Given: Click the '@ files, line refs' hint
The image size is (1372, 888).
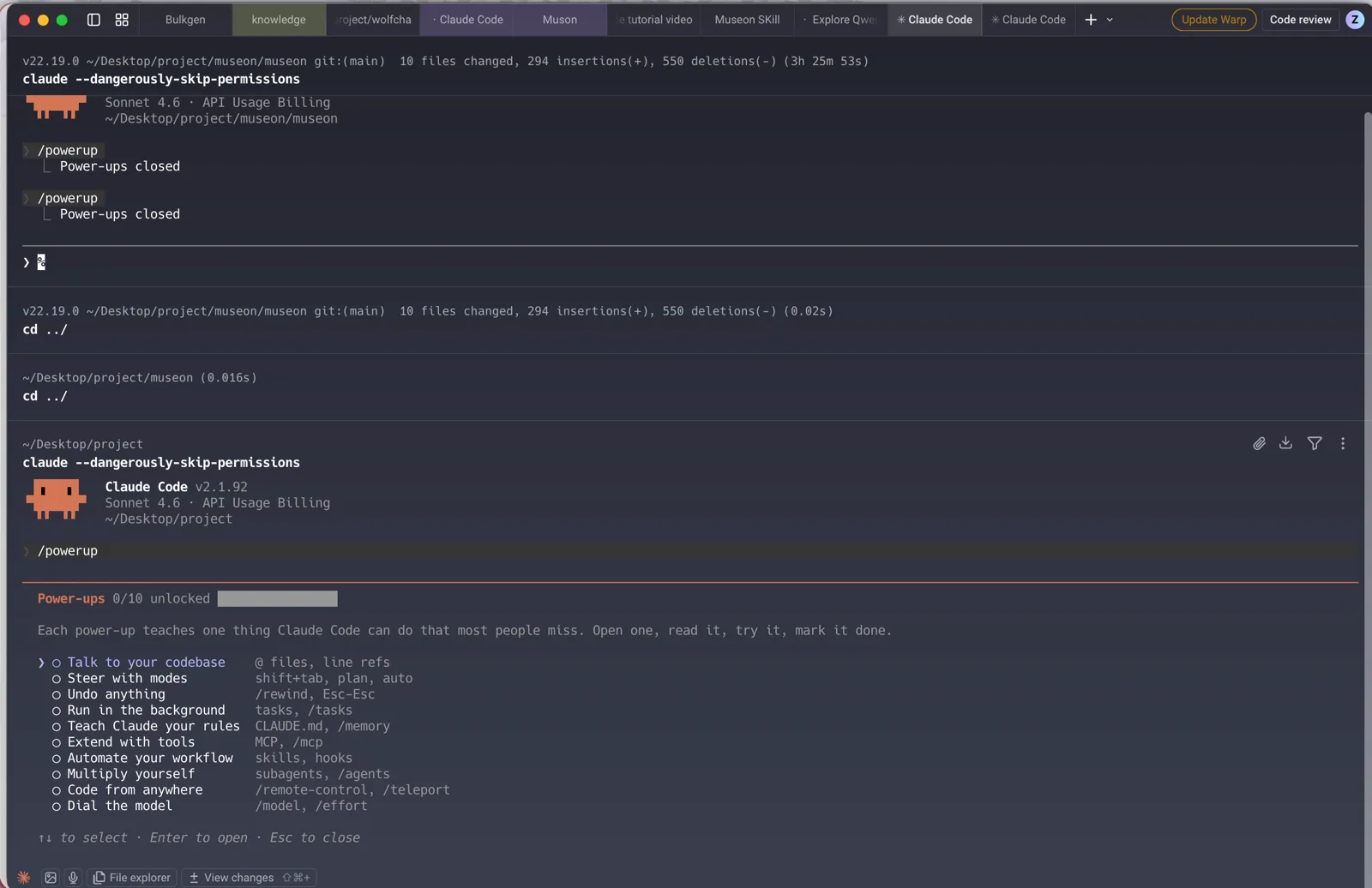Looking at the screenshot, I should 322,663.
